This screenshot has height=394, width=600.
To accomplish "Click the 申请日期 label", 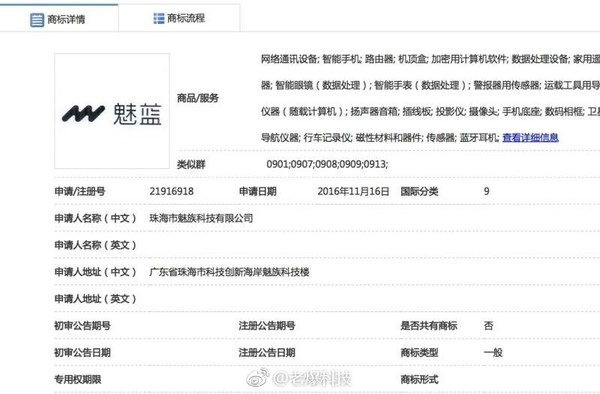I will pyautogui.click(x=258, y=191).
